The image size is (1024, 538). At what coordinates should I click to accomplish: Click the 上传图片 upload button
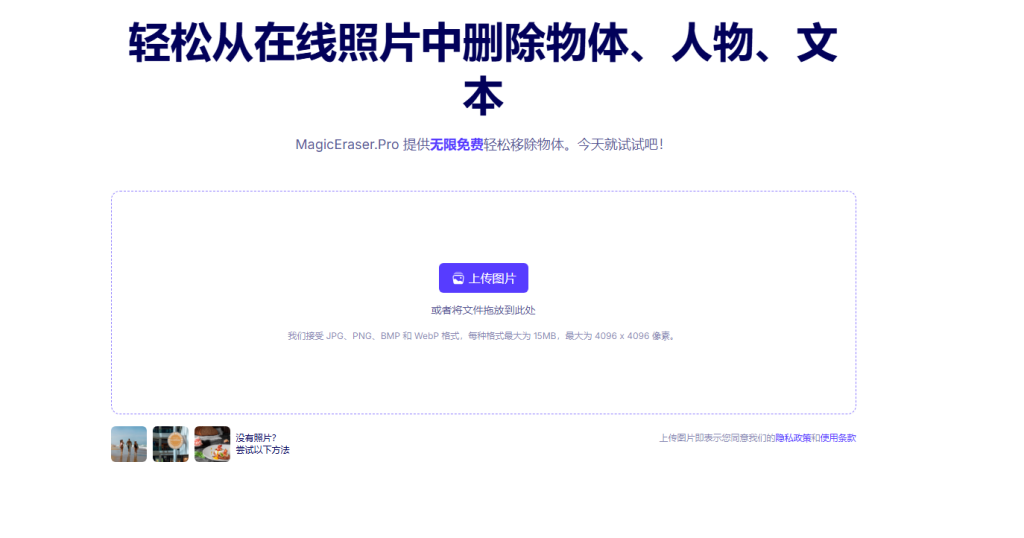(x=483, y=278)
